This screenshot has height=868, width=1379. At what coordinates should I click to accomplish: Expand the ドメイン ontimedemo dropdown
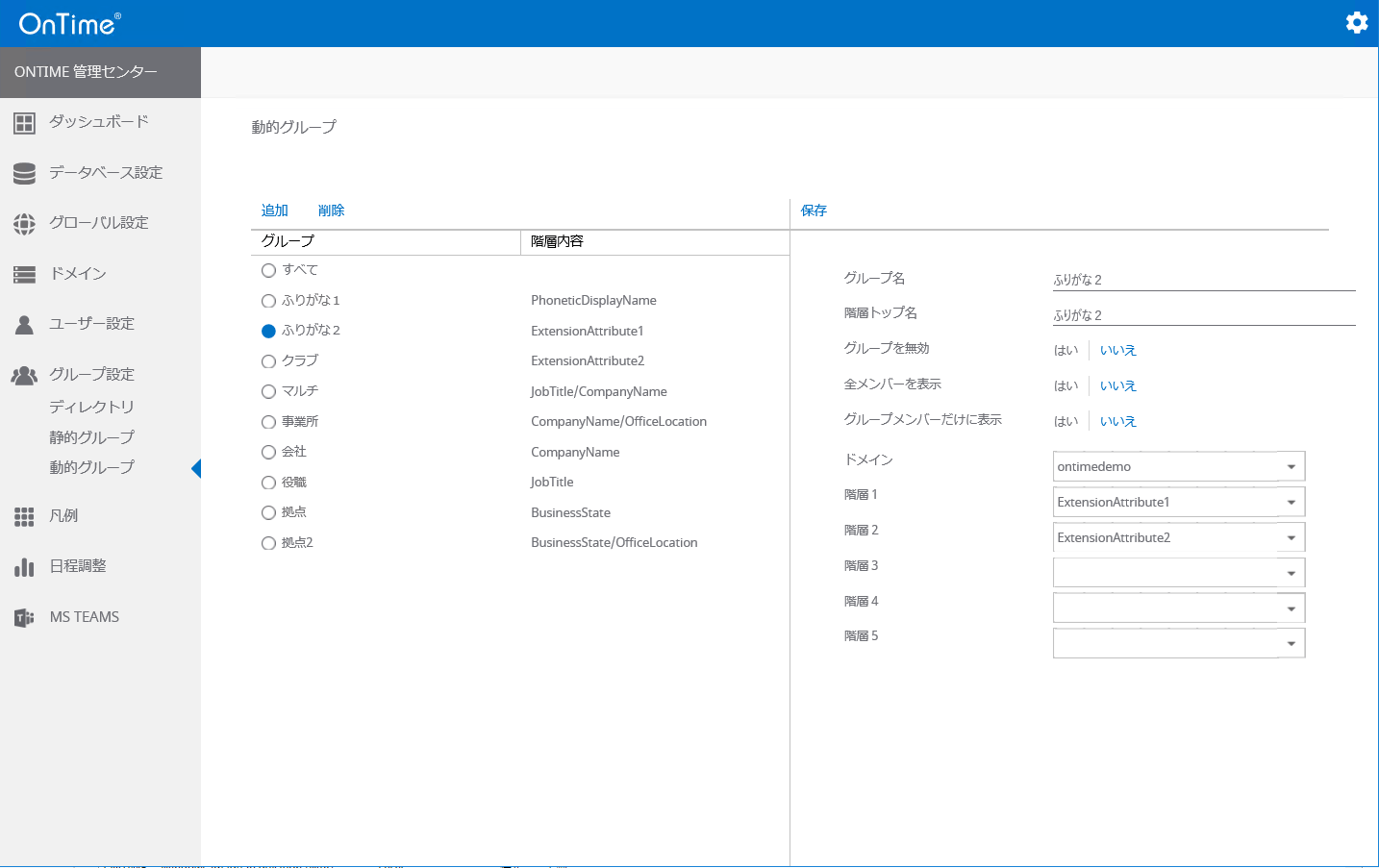click(x=1291, y=467)
